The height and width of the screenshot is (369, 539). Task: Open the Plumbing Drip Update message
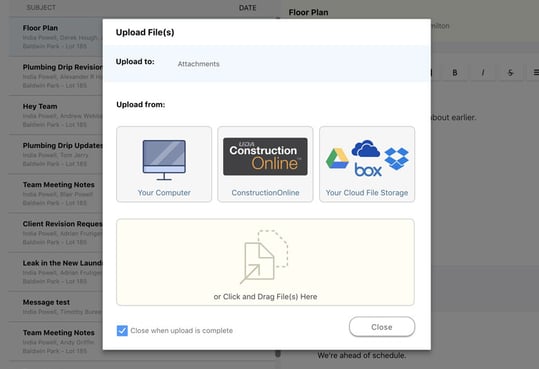coord(56,154)
